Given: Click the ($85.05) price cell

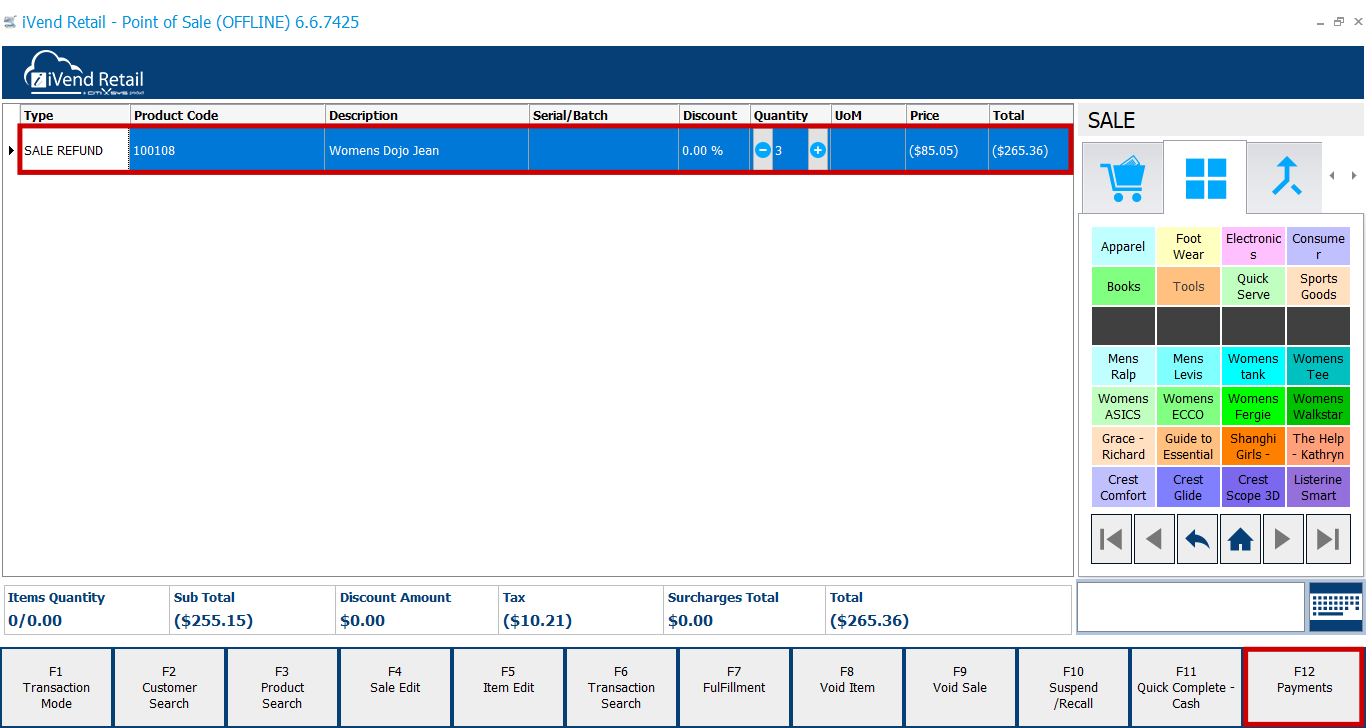Looking at the screenshot, I should pyautogui.click(x=948, y=150).
